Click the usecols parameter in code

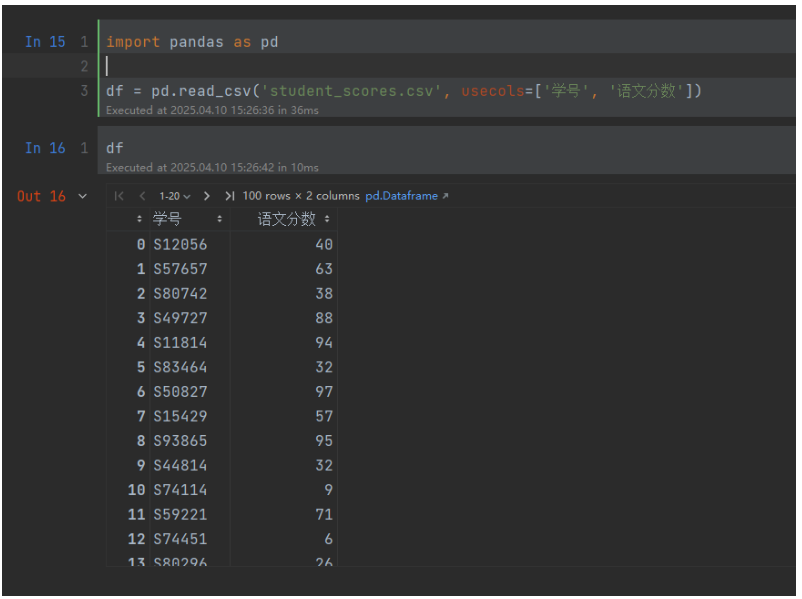tap(493, 91)
